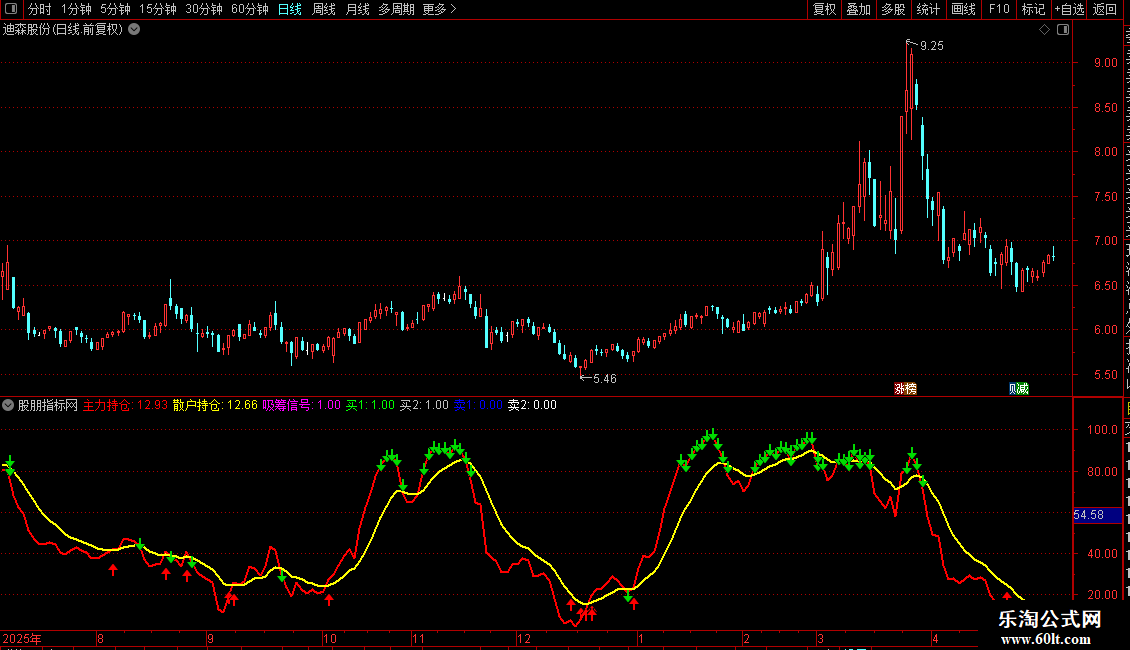Click the 吸筹信号: 1.00 value
The height and width of the screenshot is (650, 1130).
[301, 405]
